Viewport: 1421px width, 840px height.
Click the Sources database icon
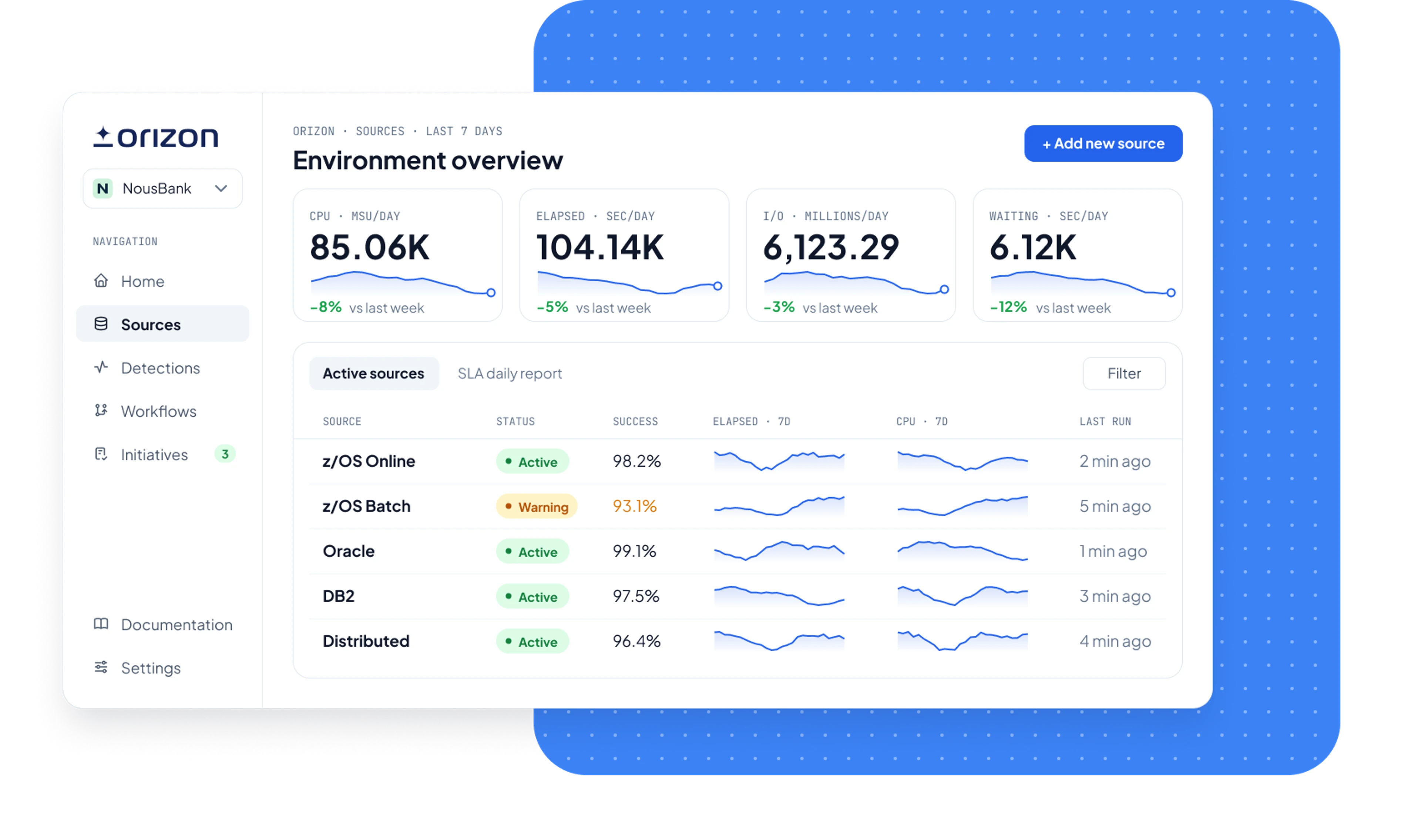tap(101, 324)
